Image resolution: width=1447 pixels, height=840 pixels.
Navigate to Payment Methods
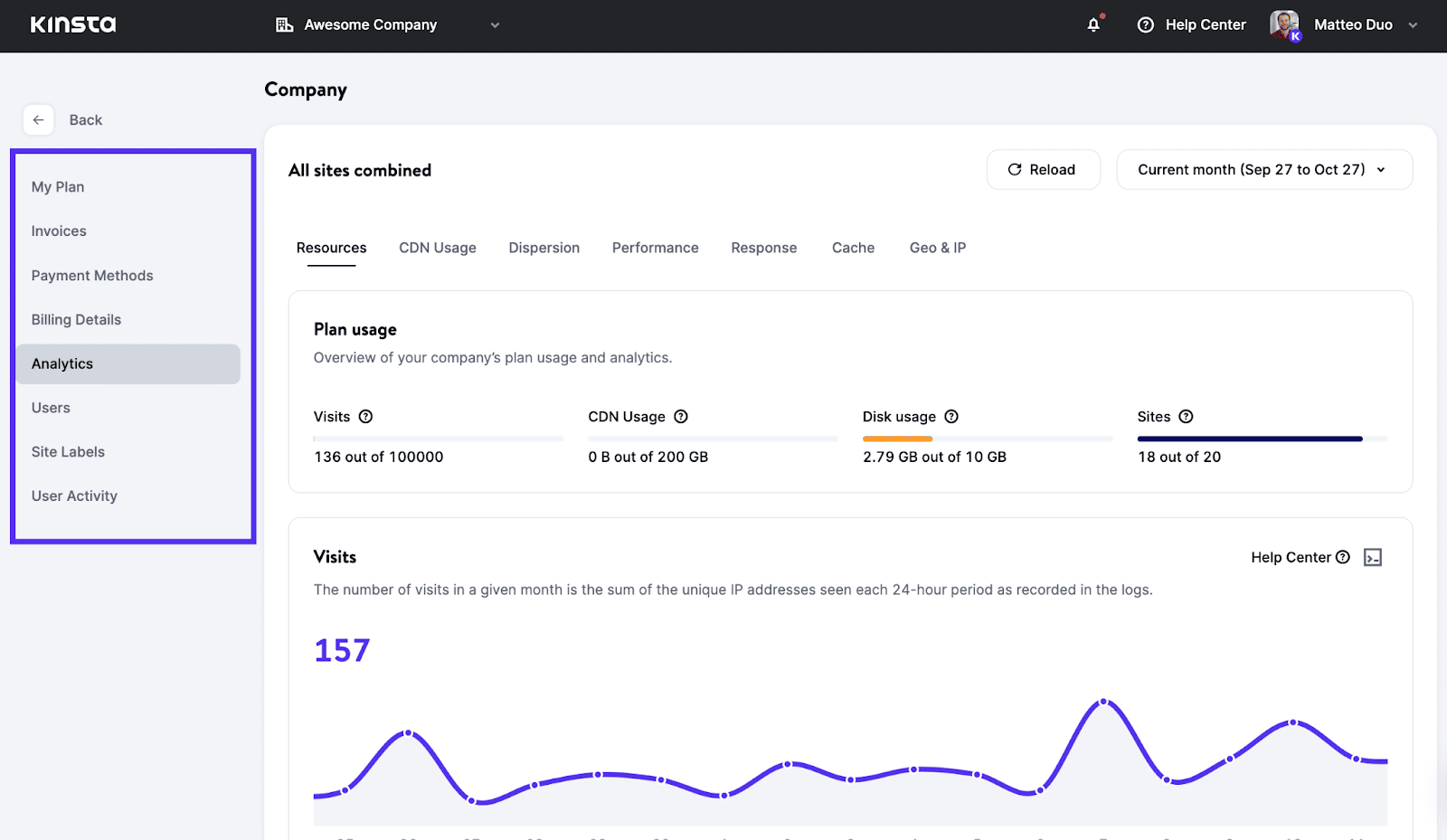click(x=91, y=275)
